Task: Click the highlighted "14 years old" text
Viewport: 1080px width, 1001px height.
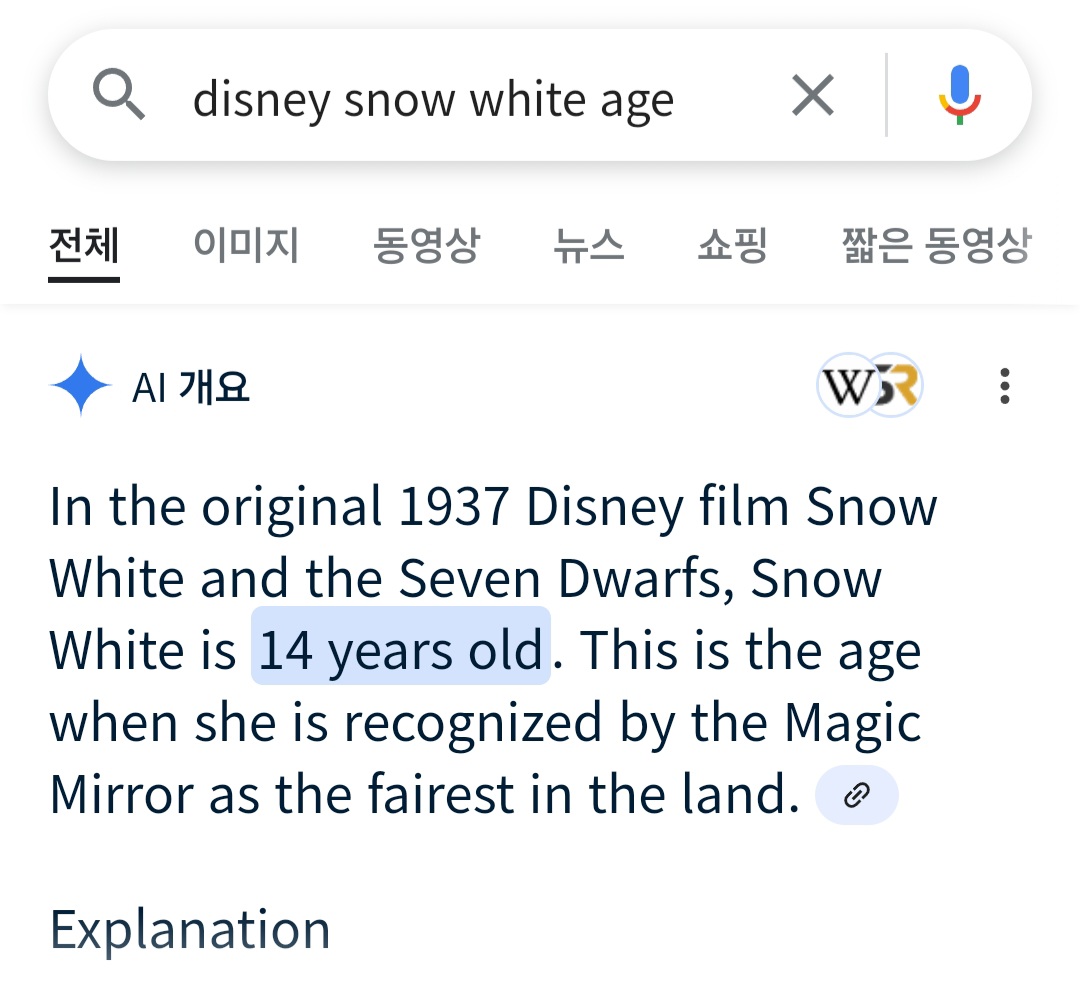Action: [400, 651]
